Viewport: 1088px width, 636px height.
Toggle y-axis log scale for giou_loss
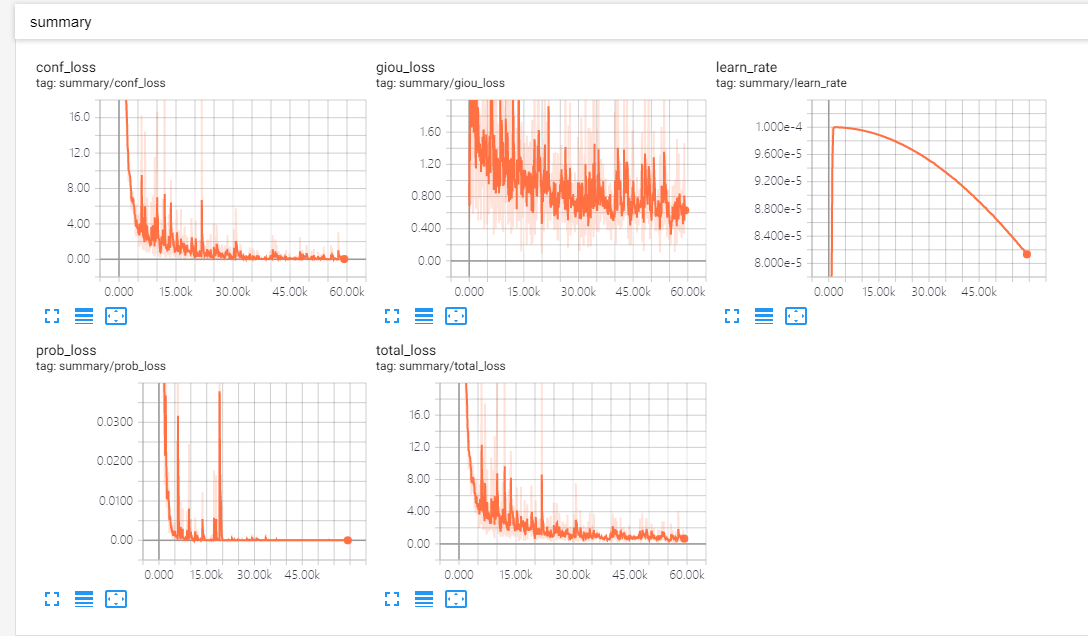click(x=424, y=316)
